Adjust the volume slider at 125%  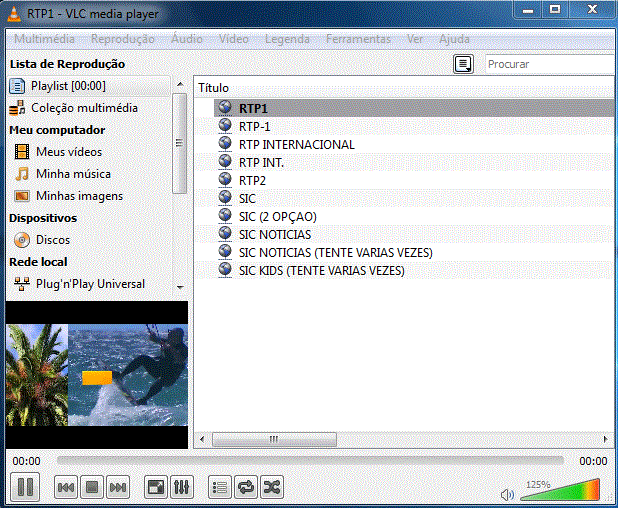(x=560, y=489)
